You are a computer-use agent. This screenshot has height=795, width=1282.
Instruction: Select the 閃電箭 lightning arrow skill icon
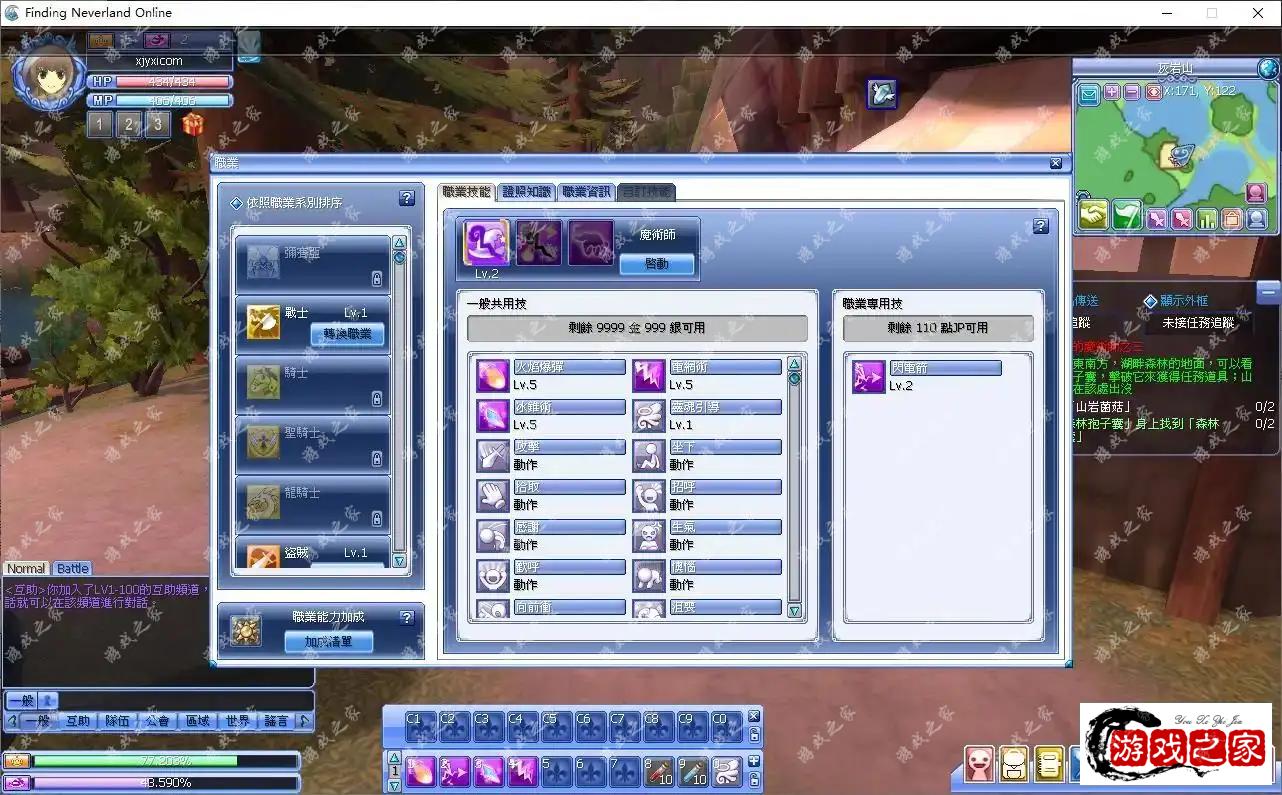(x=868, y=377)
